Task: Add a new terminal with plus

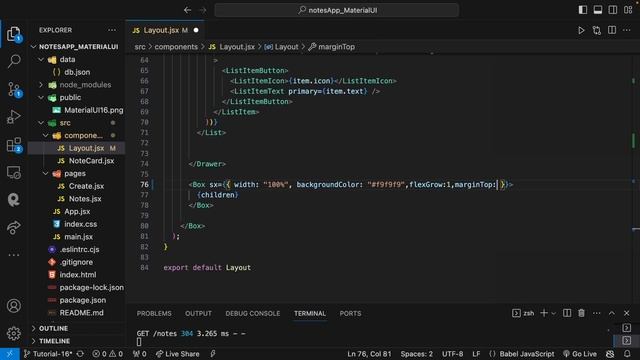Action: 544,313
